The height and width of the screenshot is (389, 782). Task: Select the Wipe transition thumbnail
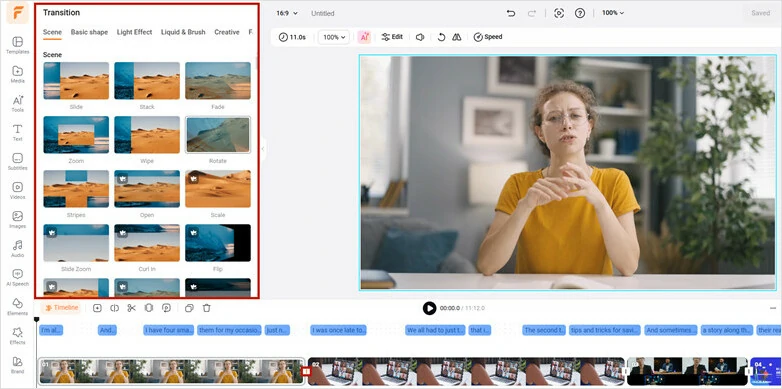[x=147, y=135]
